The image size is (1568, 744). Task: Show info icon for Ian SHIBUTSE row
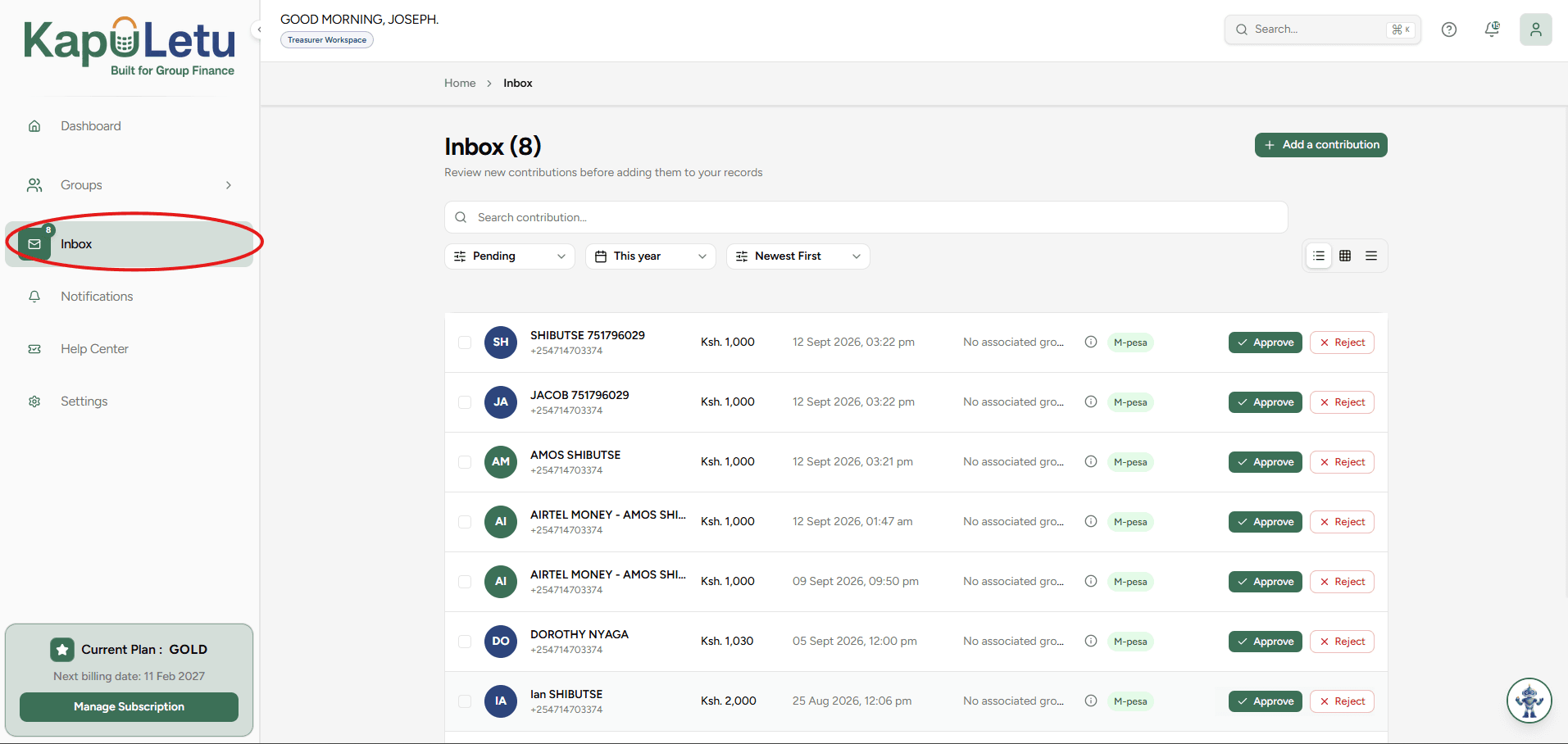coord(1091,701)
